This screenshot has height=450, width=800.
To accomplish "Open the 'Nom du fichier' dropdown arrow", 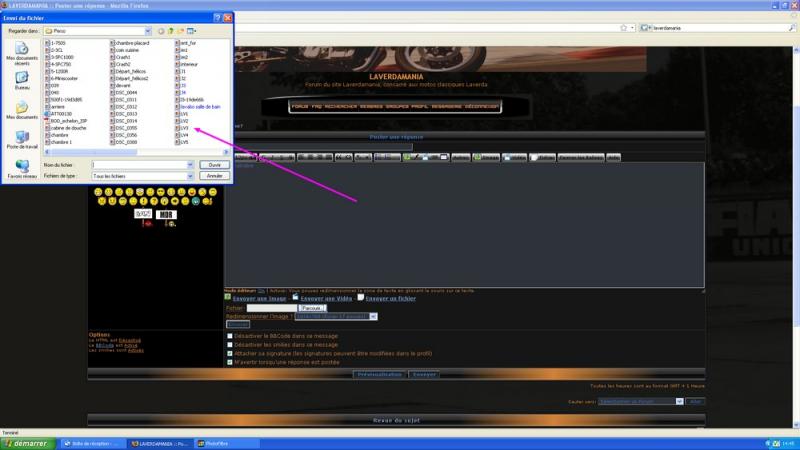I will click(x=190, y=165).
